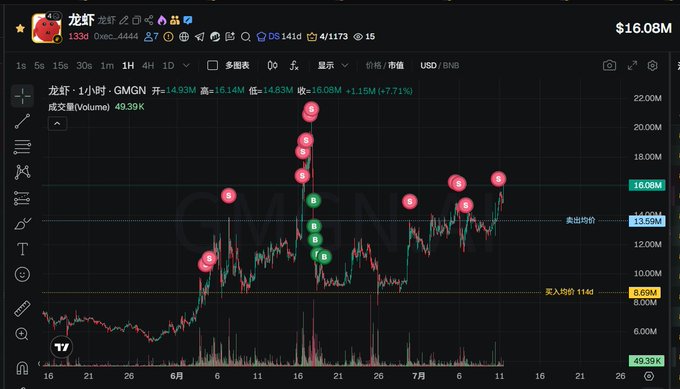Select USD as the quote currency

[x=428, y=65]
